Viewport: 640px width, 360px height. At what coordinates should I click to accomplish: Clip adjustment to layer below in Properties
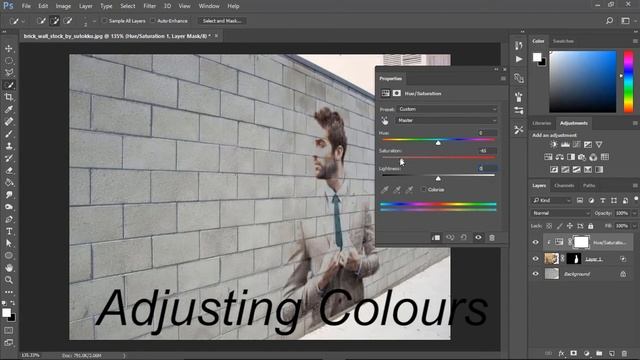point(436,238)
